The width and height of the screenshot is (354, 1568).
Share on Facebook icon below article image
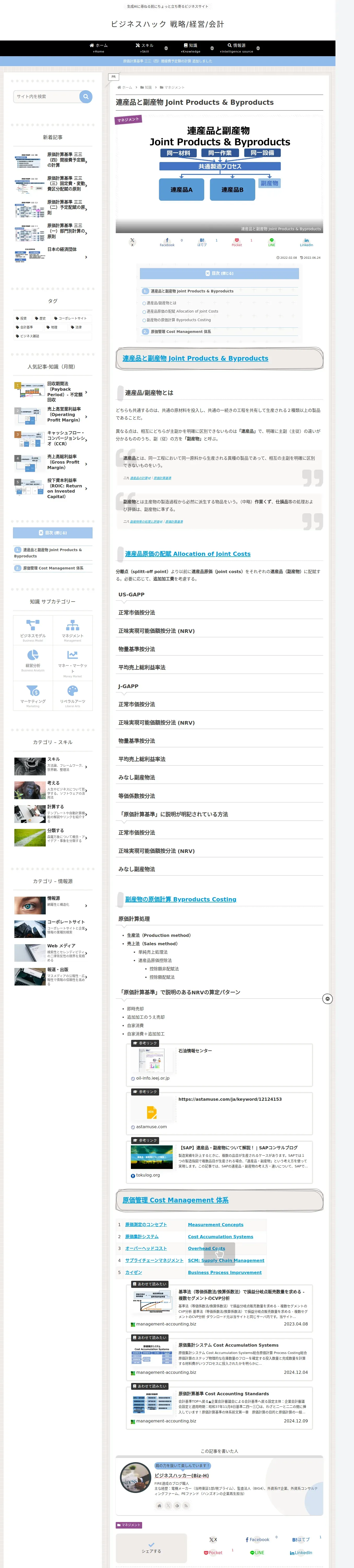(167, 242)
